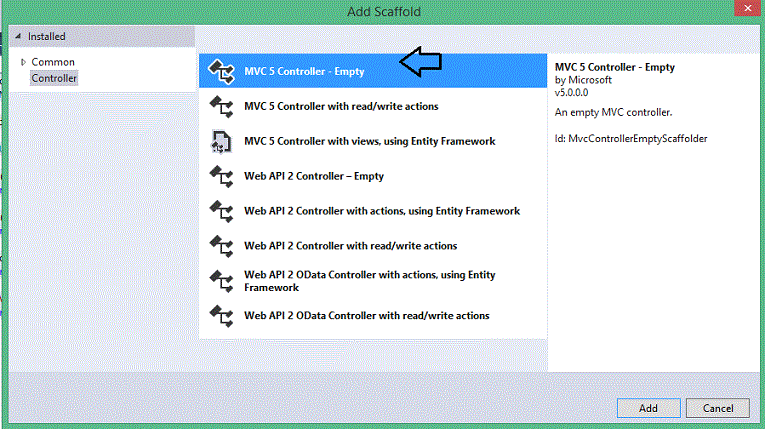The width and height of the screenshot is (765, 429).
Task: Select the Common tree item
Action: click(53, 62)
